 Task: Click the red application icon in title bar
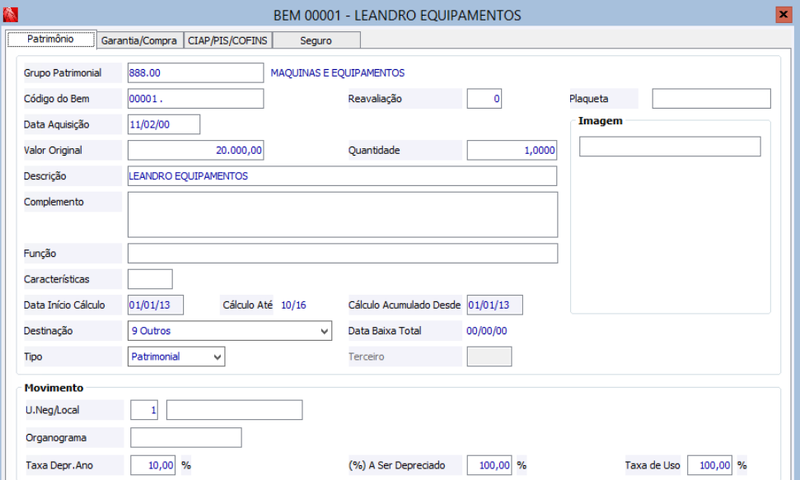click(10, 14)
